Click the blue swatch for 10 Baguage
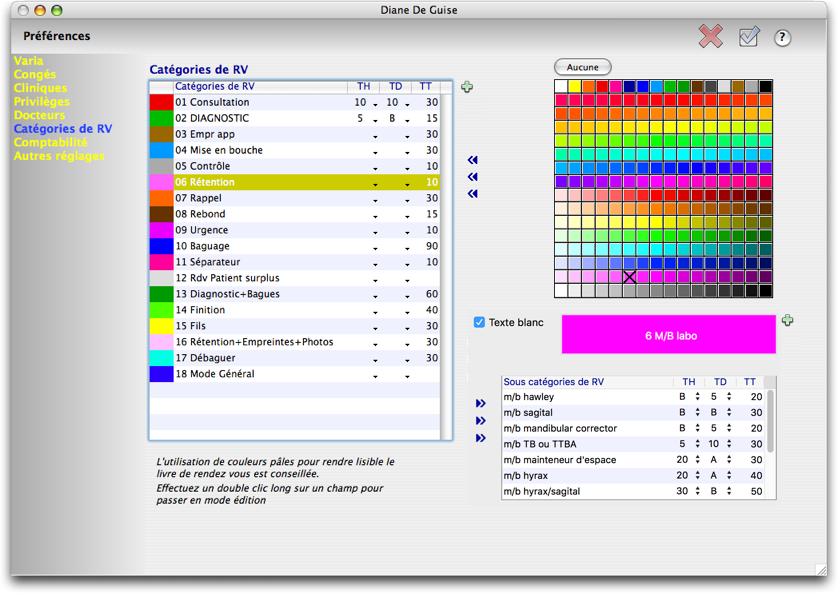The height and width of the screenshot is (594, 838). 161,246
